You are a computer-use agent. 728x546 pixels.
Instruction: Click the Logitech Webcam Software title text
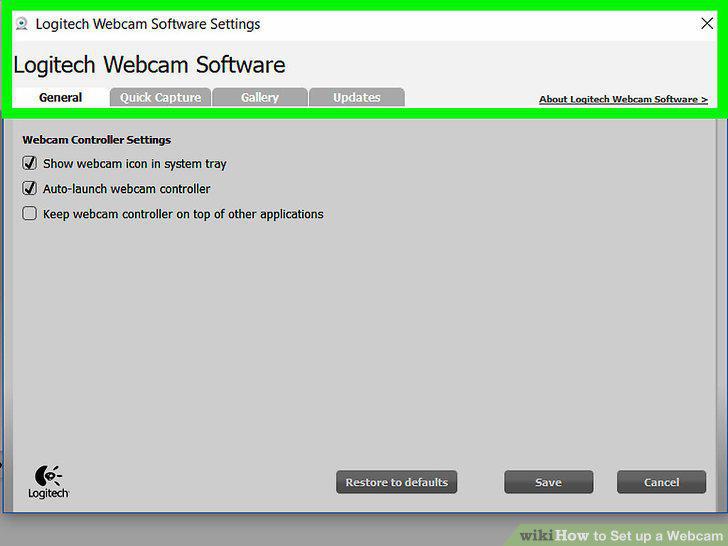point(149,65)
